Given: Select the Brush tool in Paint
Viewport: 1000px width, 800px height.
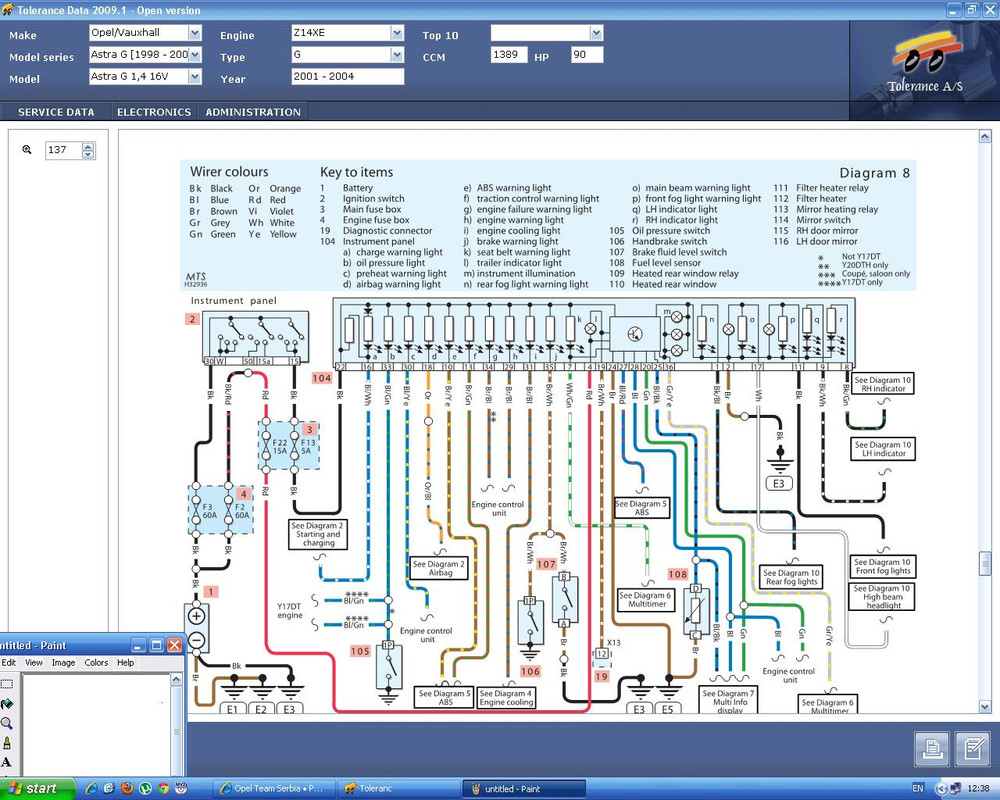Looking at the screenshot, I should pyautogui.click(x=6, y=743).
